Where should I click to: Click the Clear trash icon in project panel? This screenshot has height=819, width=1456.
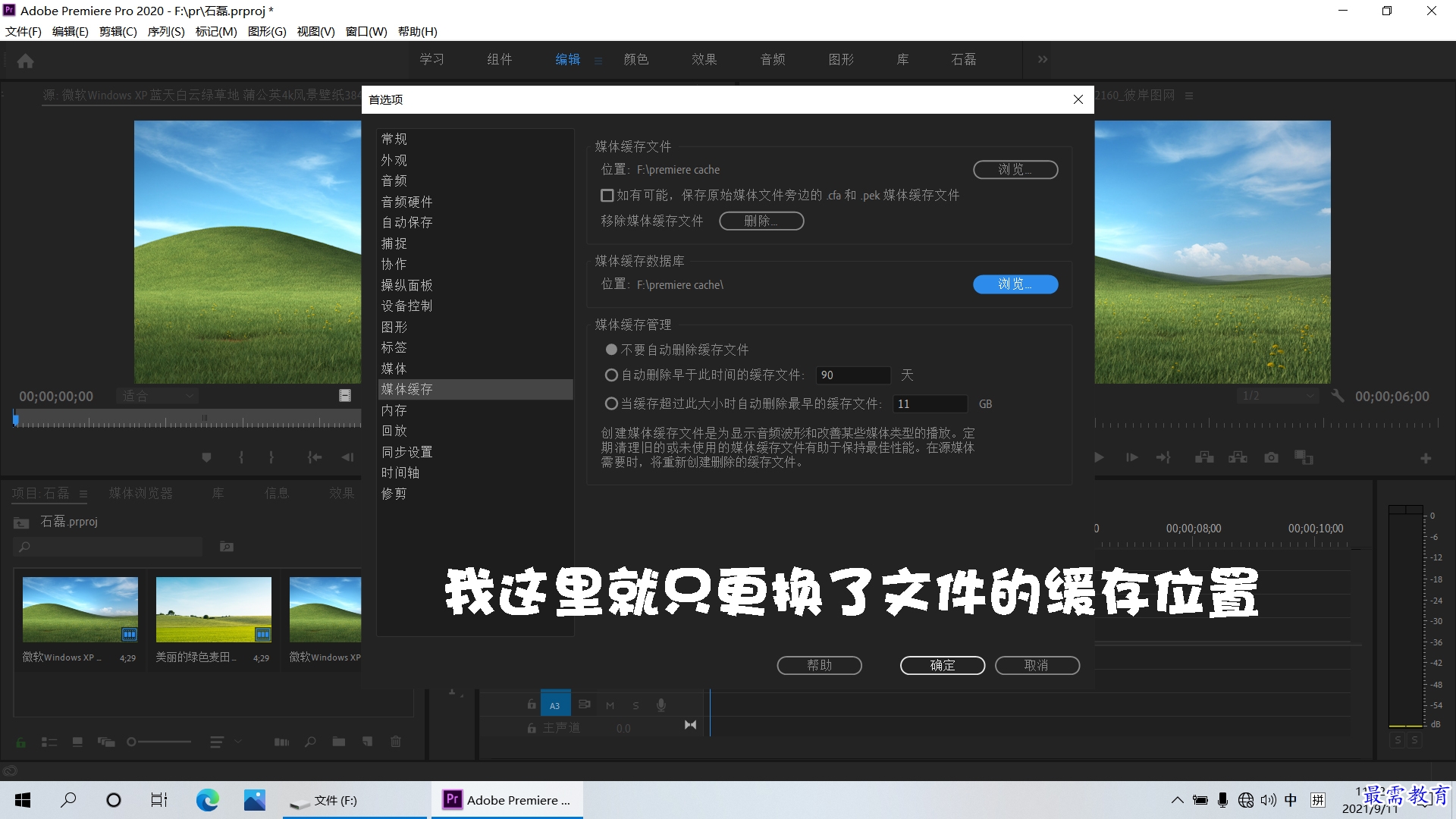396,742
